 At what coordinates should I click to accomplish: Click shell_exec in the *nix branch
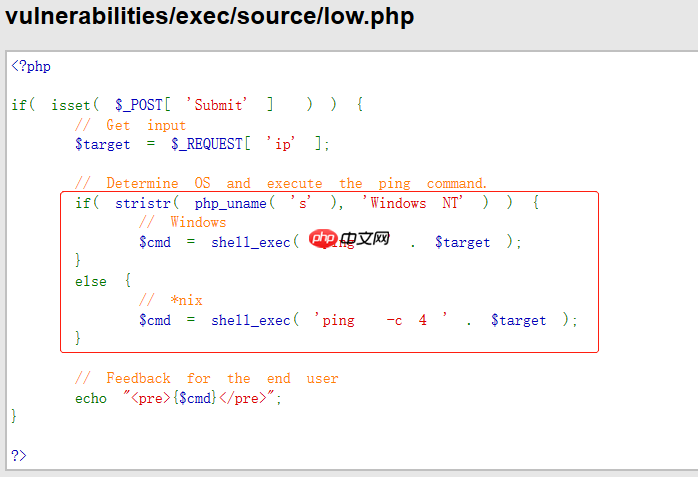[250, 321]
